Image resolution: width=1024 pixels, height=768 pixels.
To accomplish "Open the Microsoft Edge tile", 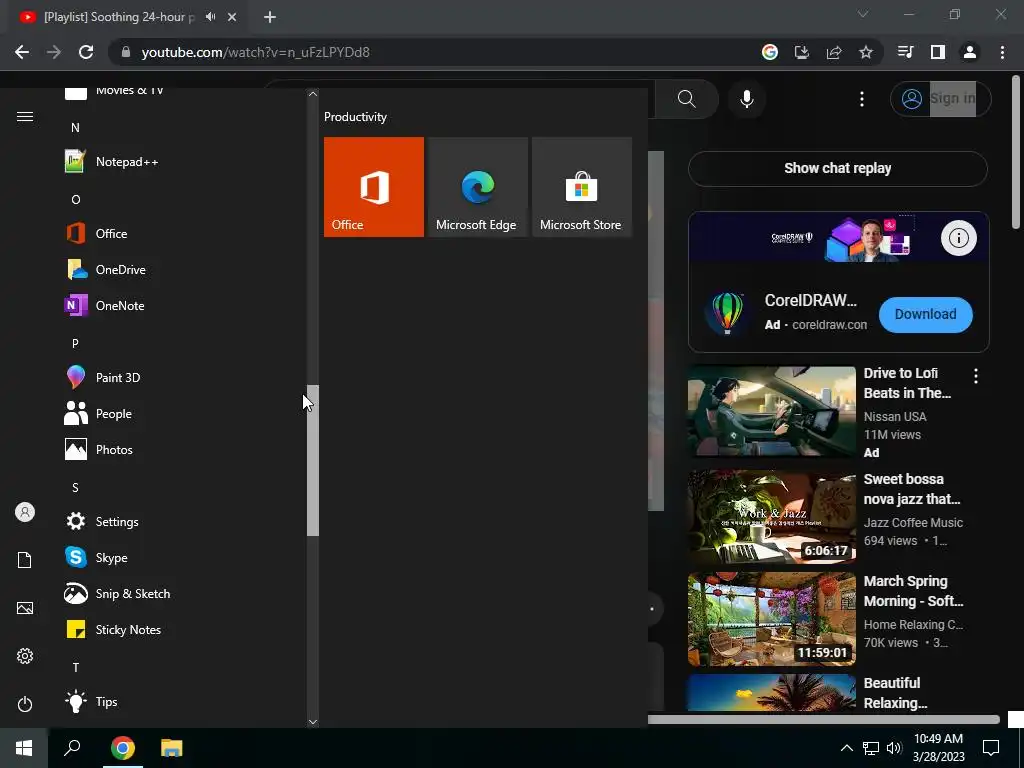I will (477, 187).
